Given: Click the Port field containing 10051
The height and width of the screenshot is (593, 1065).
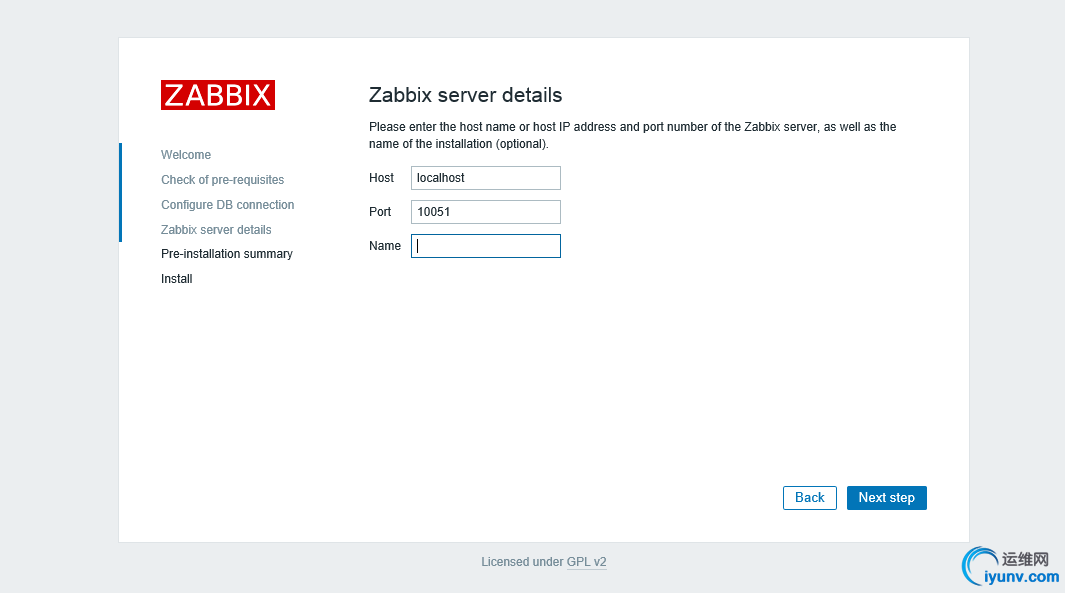Looking at the screenshot, I should pyautogui.click(x=486, y=212).
